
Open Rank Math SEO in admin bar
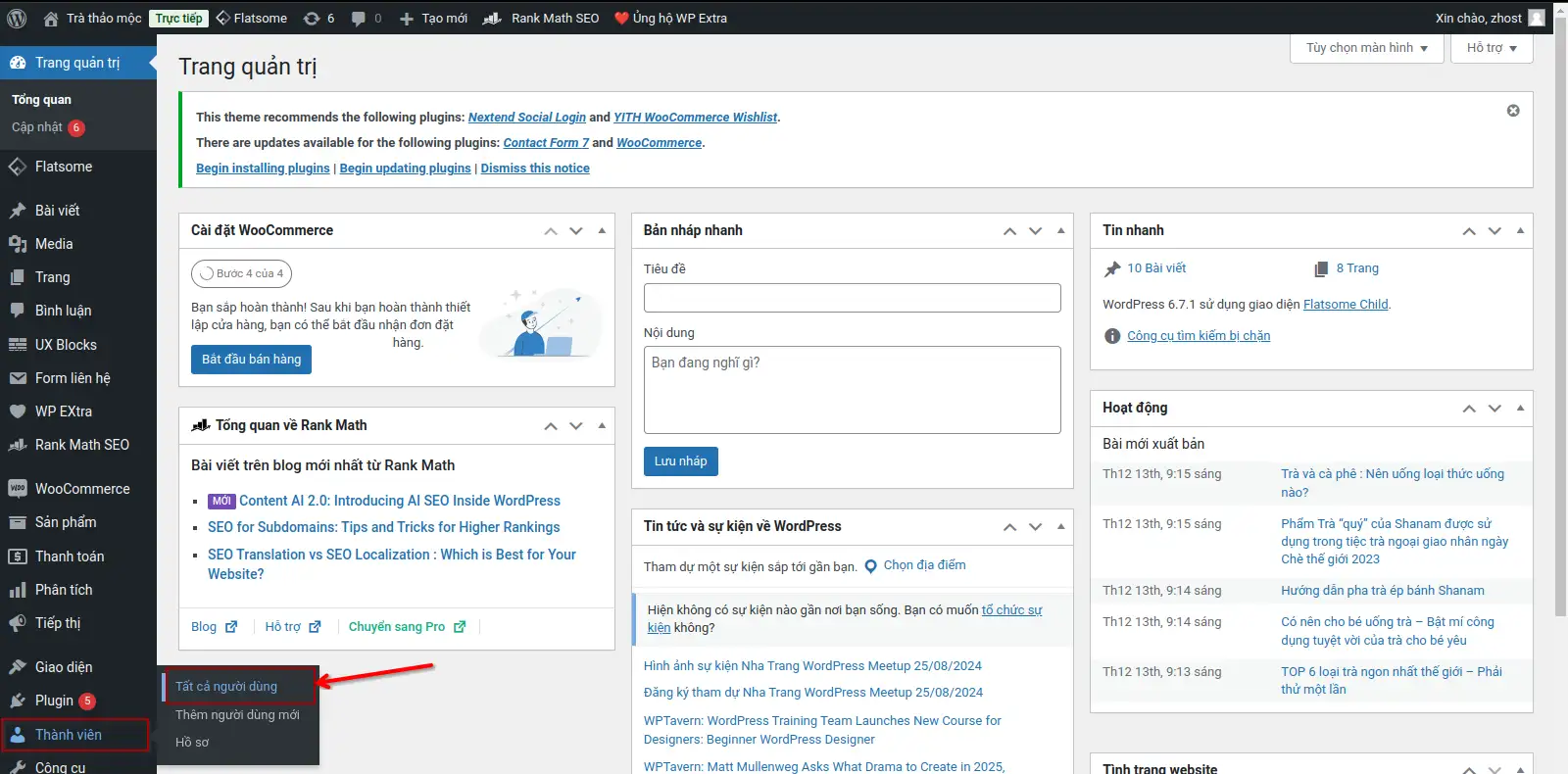pos(541,18)
